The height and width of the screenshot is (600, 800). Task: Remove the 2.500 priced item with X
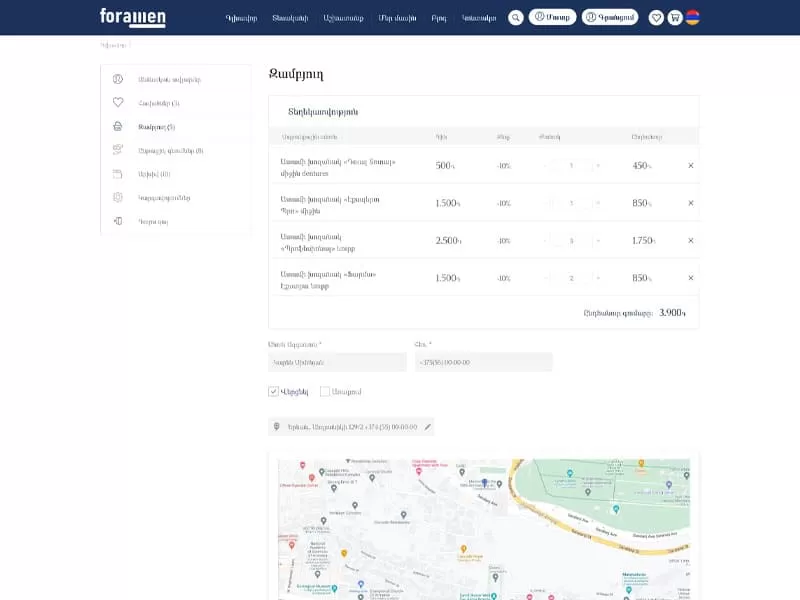click(x=691, y=240)
